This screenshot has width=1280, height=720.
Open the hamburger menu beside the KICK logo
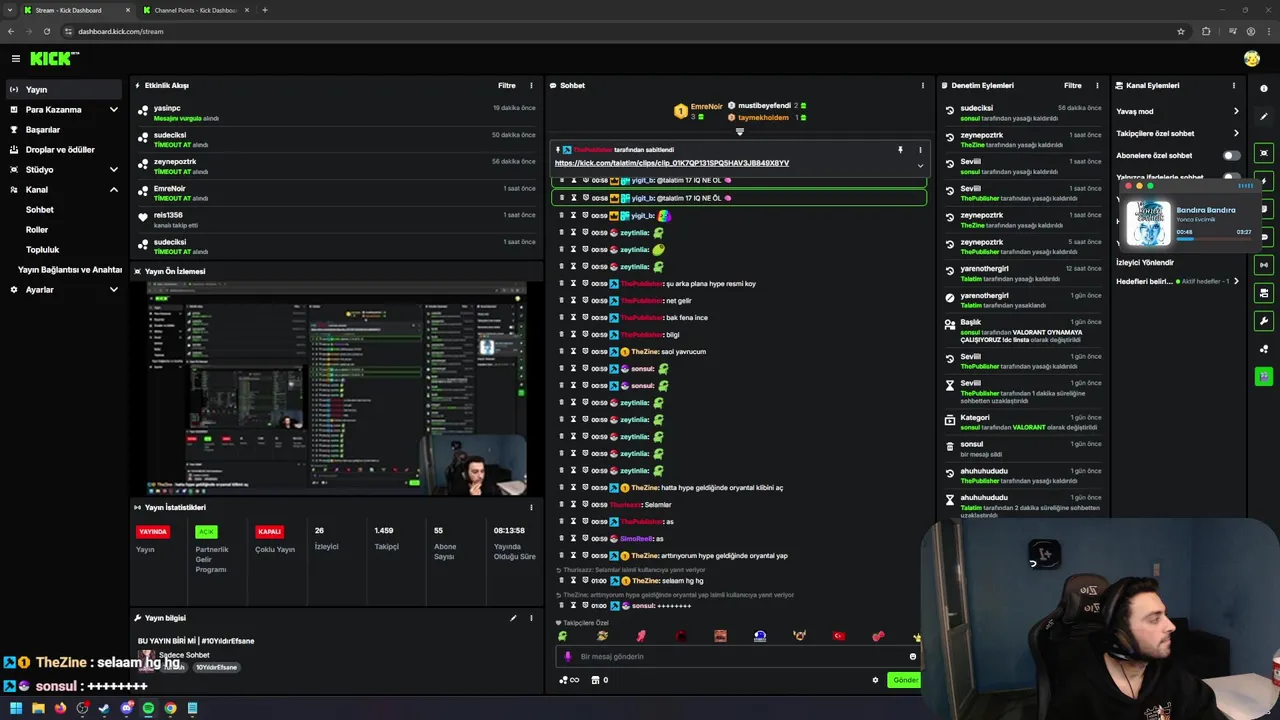(x=15, y=59)
